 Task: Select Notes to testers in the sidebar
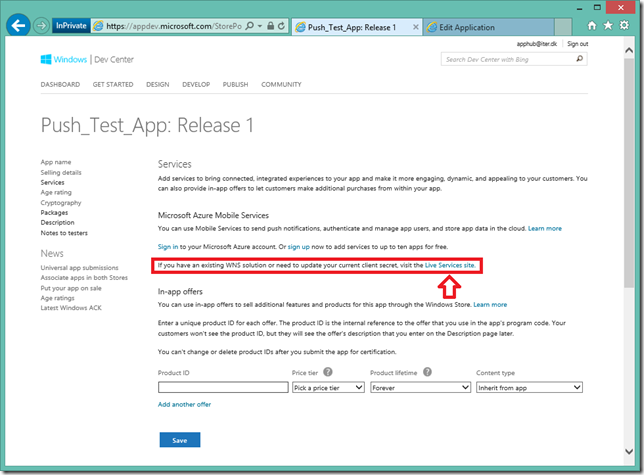[x=64, y=233]
